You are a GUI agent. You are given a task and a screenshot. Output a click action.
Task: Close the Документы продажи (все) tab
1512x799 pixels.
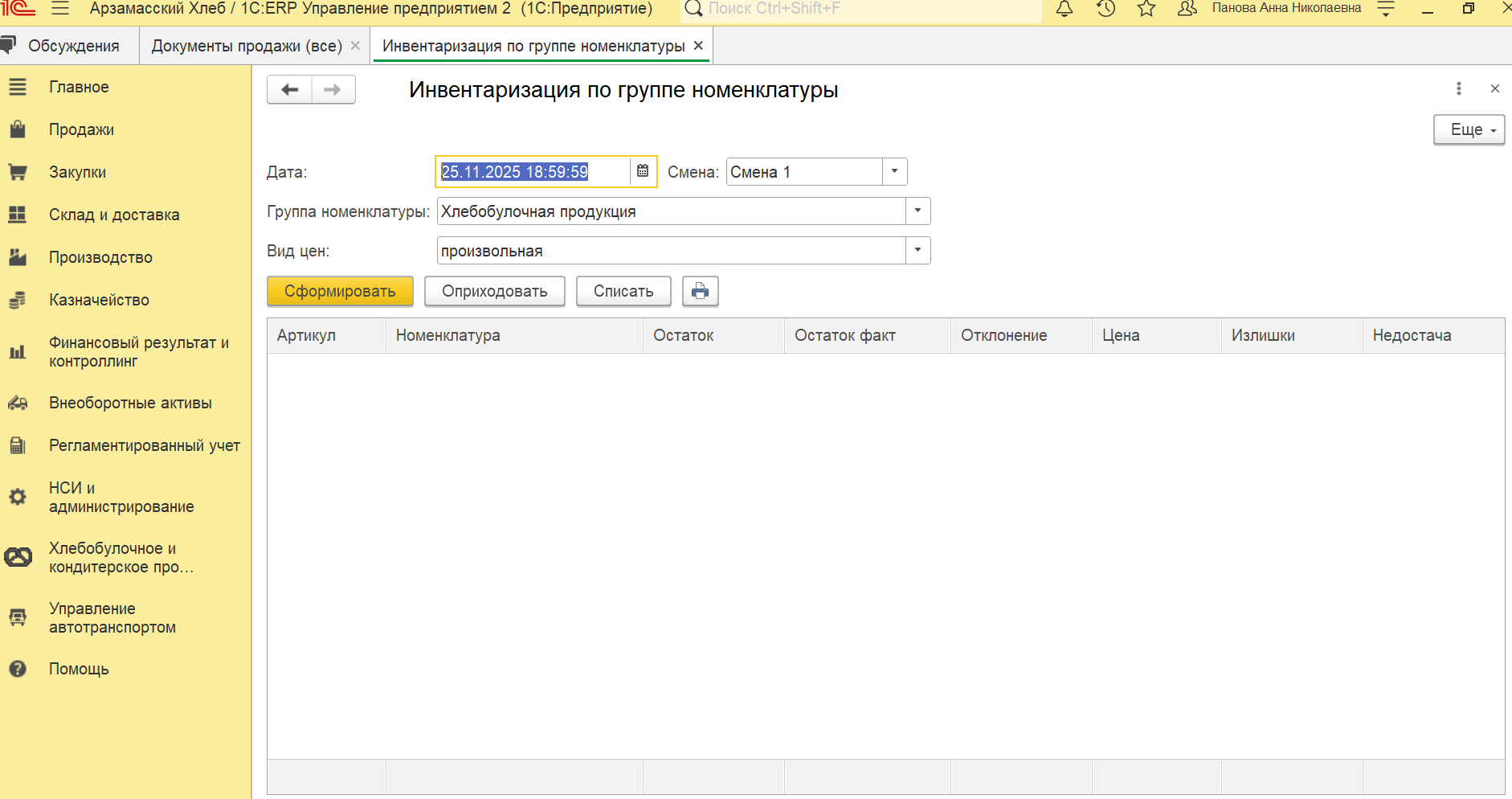coord(355,46)
